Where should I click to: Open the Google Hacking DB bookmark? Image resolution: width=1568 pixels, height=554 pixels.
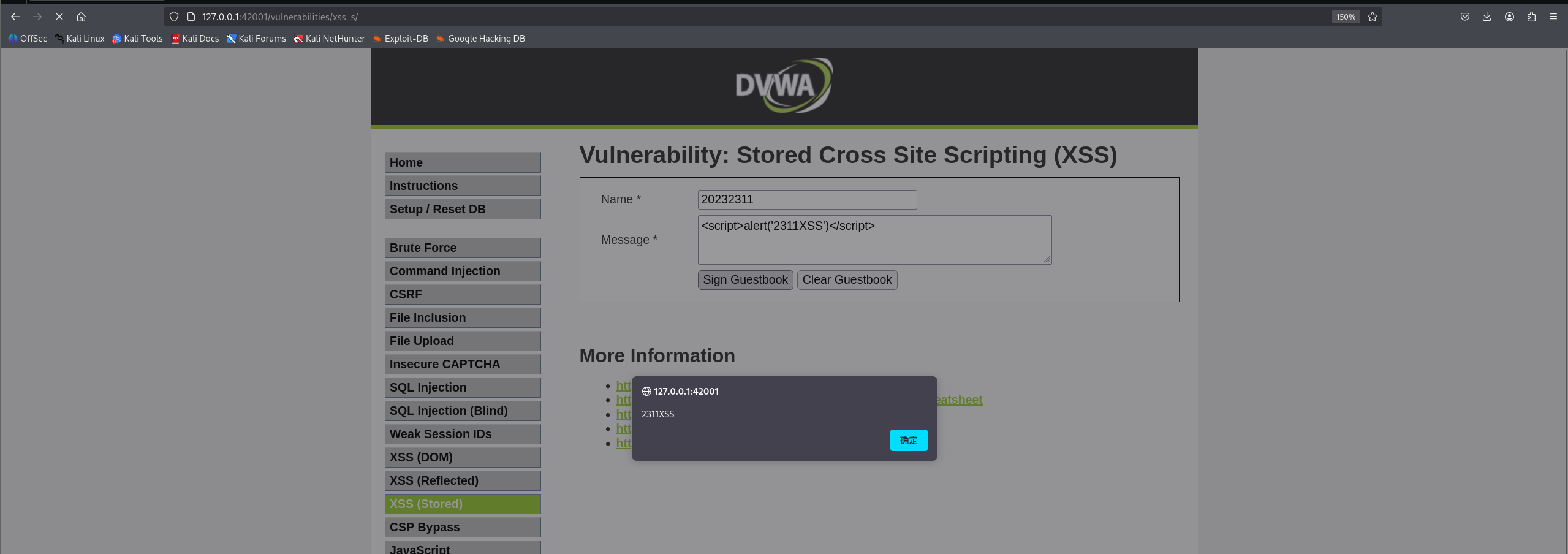[480, 39]
